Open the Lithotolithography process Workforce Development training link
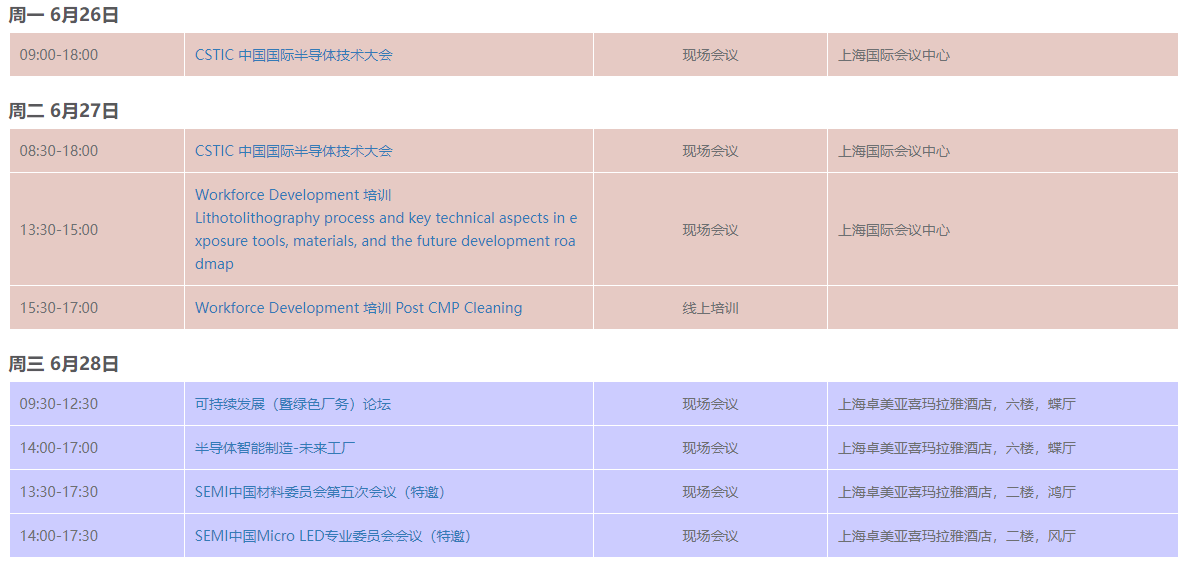Viewport: 1183px width, 561px height. pyautogui.click(x=386, y=229)
